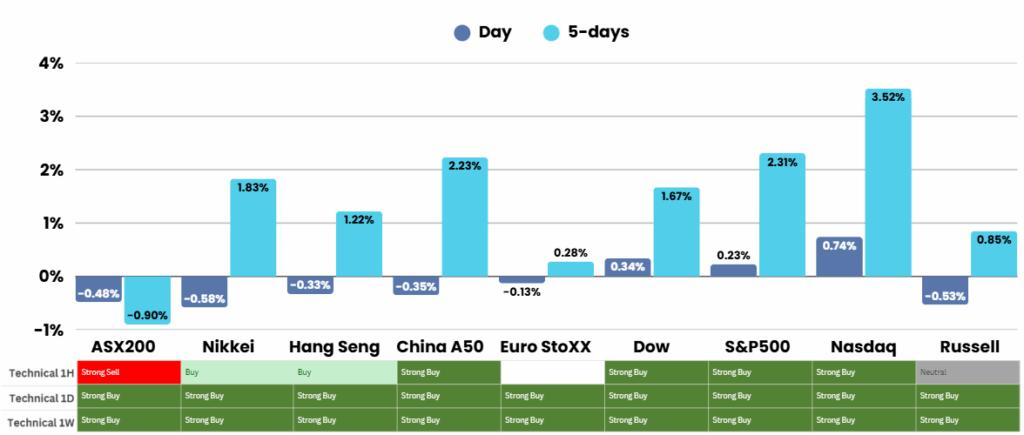Select the ASX200 -0.90% five-day bar
This screenshot has height=435, width=1024.
pyautogui.click(x=146, y=300)
